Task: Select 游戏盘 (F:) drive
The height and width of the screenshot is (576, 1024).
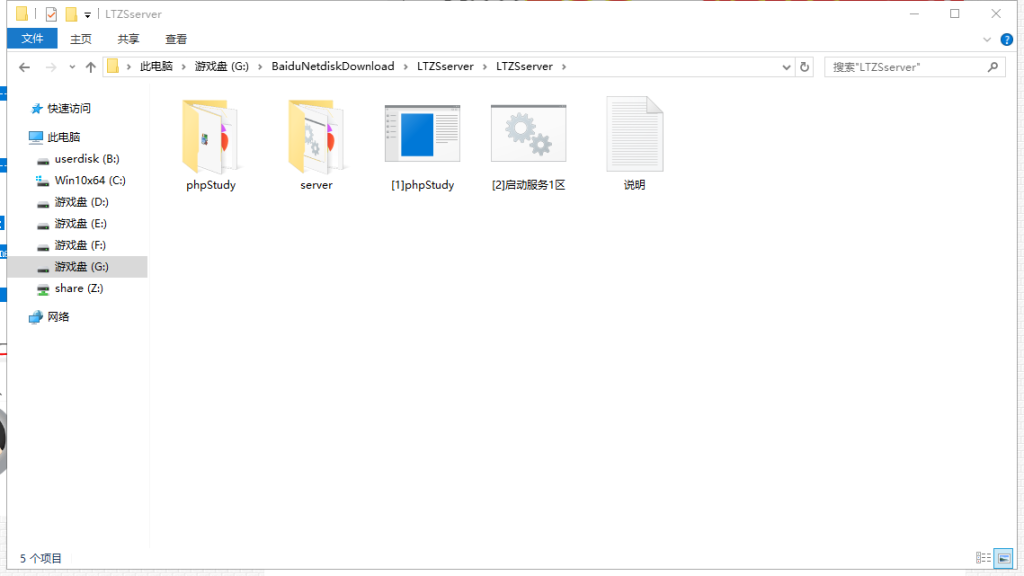Action: [80, 245]
